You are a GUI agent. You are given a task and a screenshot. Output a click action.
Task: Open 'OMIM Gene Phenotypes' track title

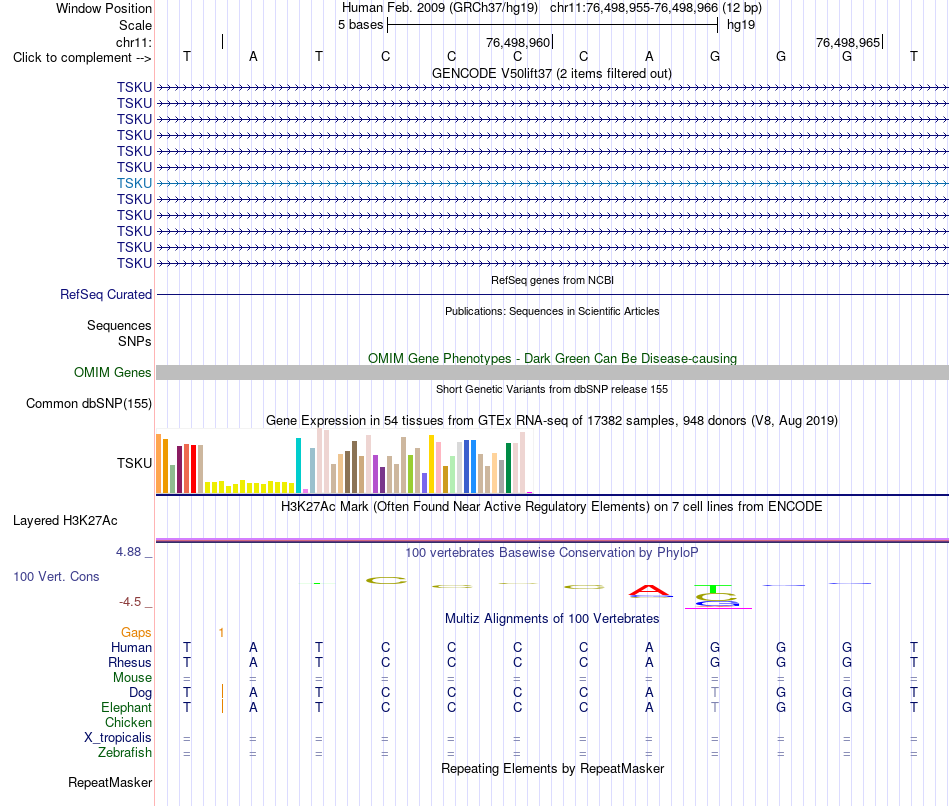552,358
